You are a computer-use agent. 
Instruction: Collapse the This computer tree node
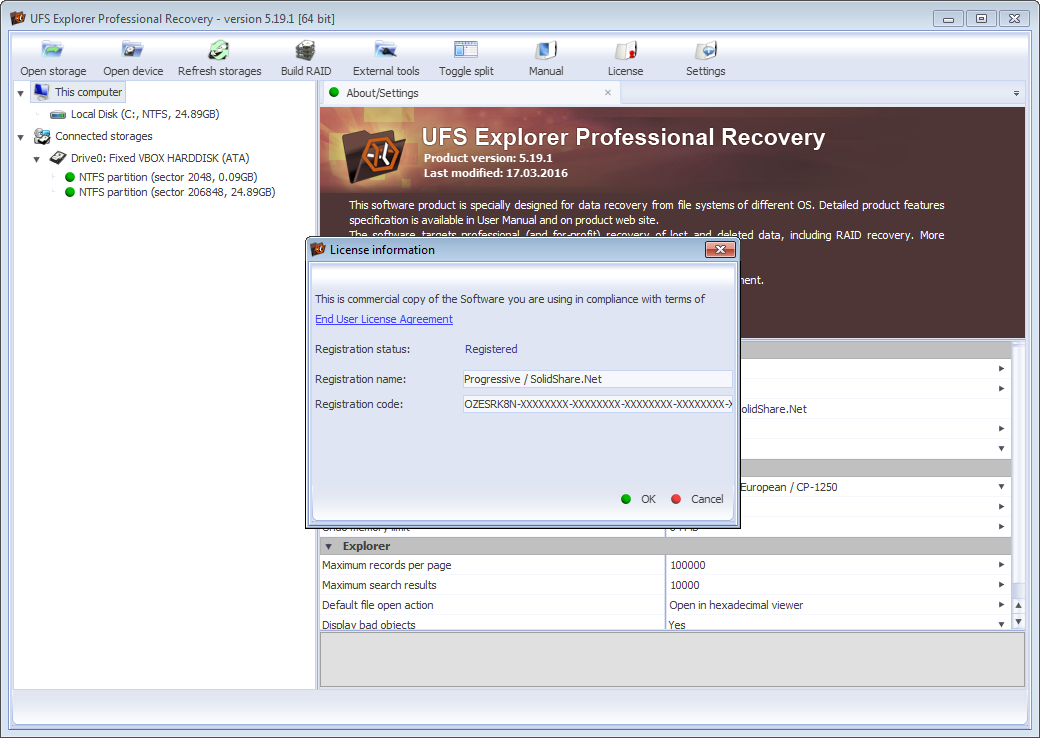(x=22, y=92)
